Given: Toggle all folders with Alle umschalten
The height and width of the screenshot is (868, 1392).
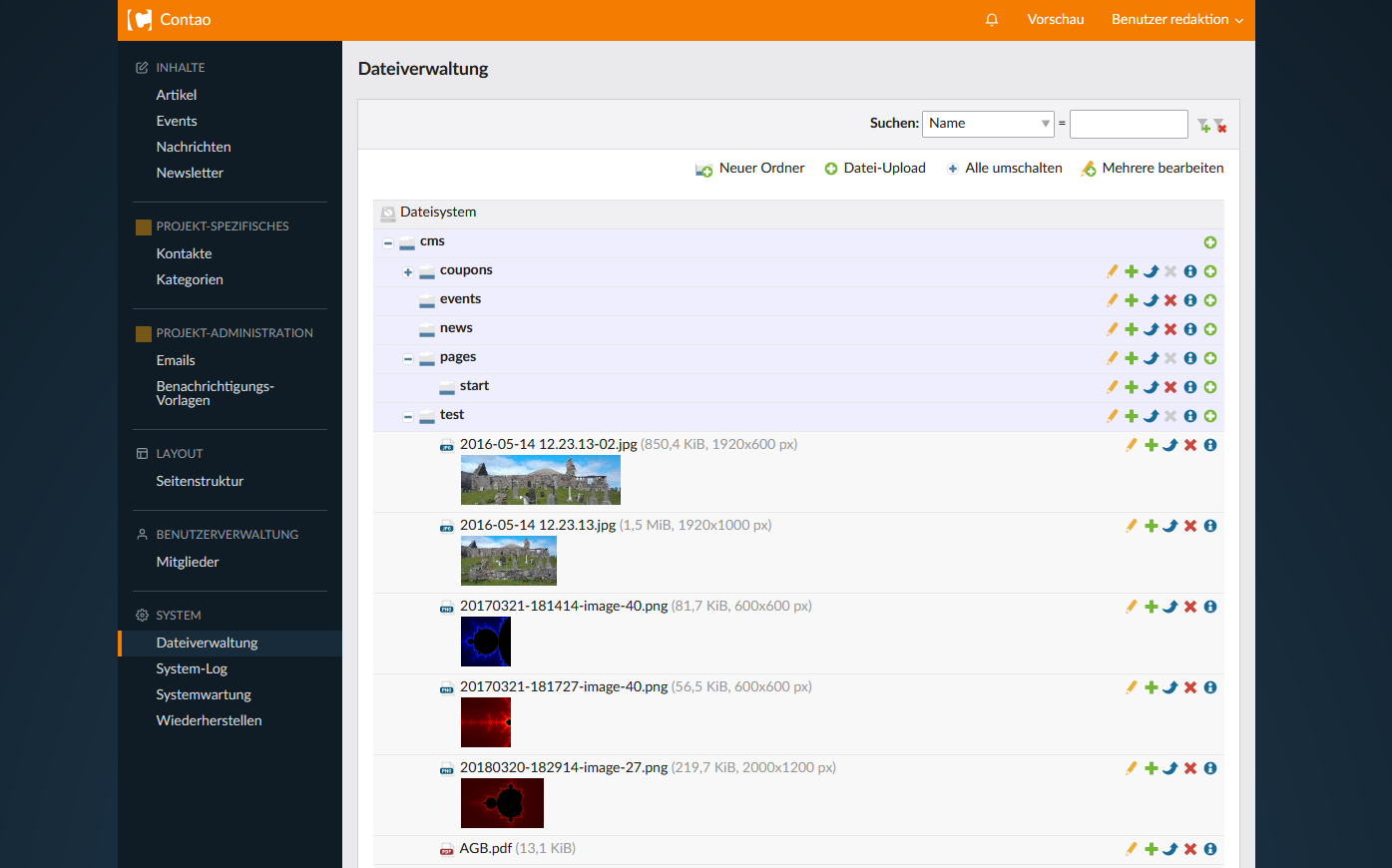Looking at the screenshot, I should (1005, 169).
